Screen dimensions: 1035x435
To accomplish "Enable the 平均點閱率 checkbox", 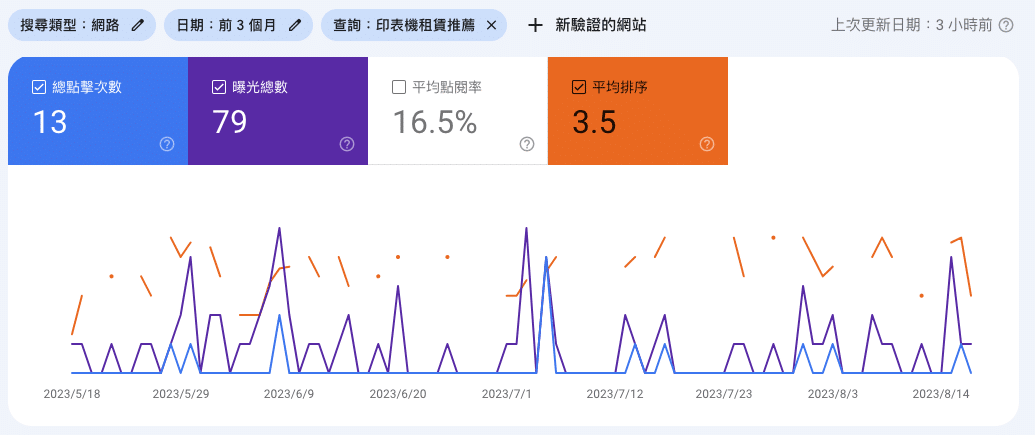I will [x=399, y=87].
